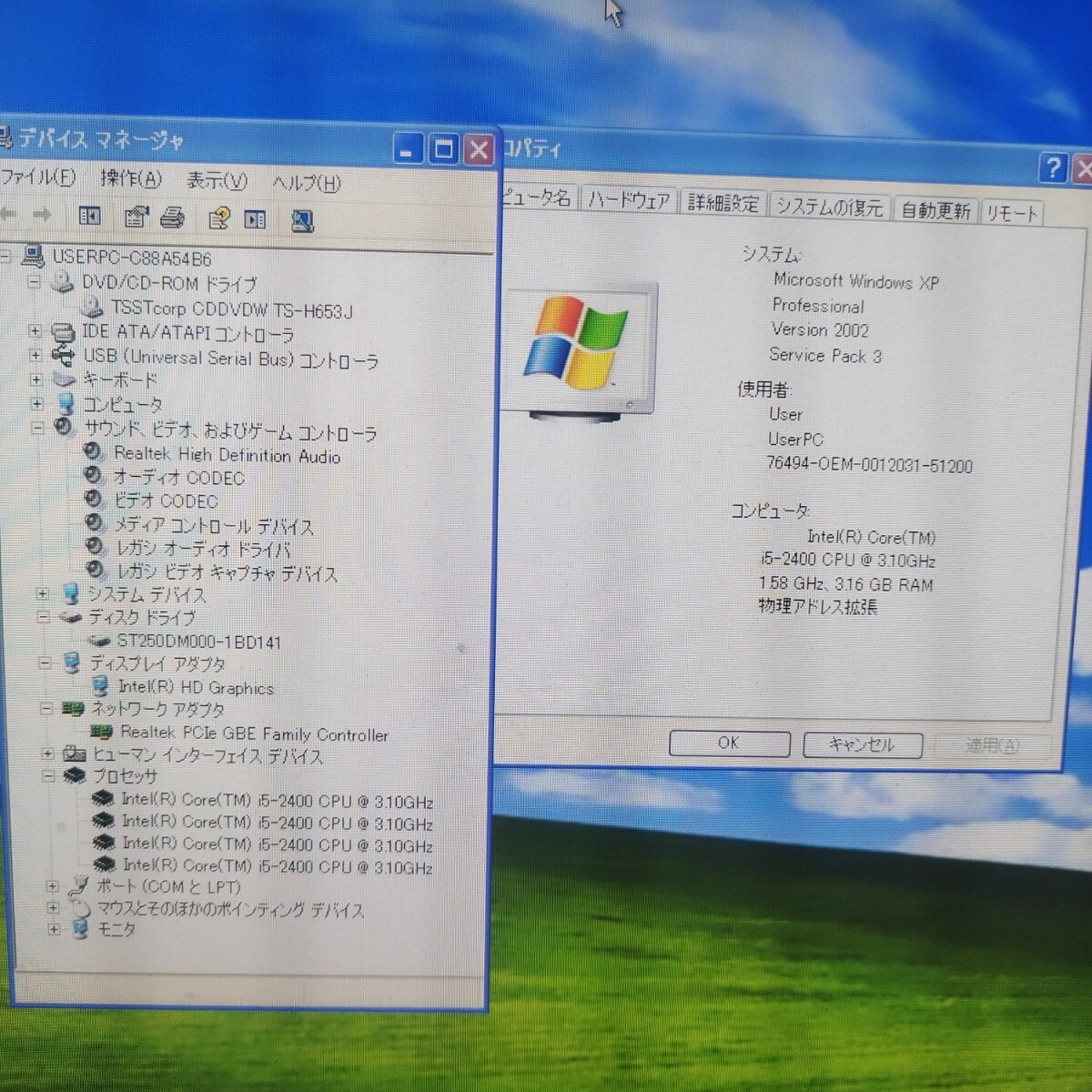Collapse the ディスク ドライブ node

43,617
